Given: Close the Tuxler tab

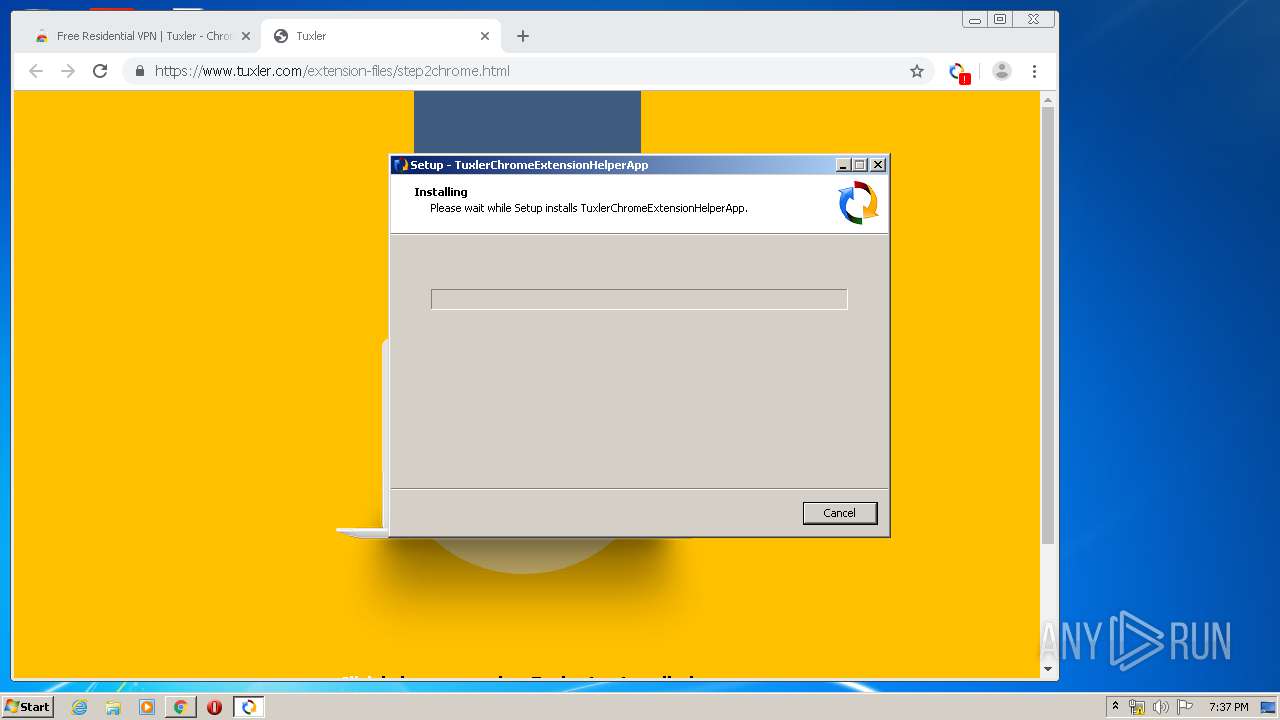Looking at the screenshot, I should pos(485,36).
